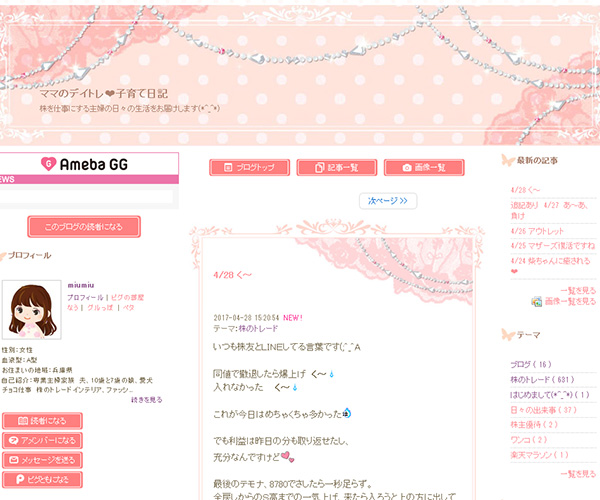Open the 画像一覧 image list button
Screen dimensions: 600x500
tap(423, 168)
